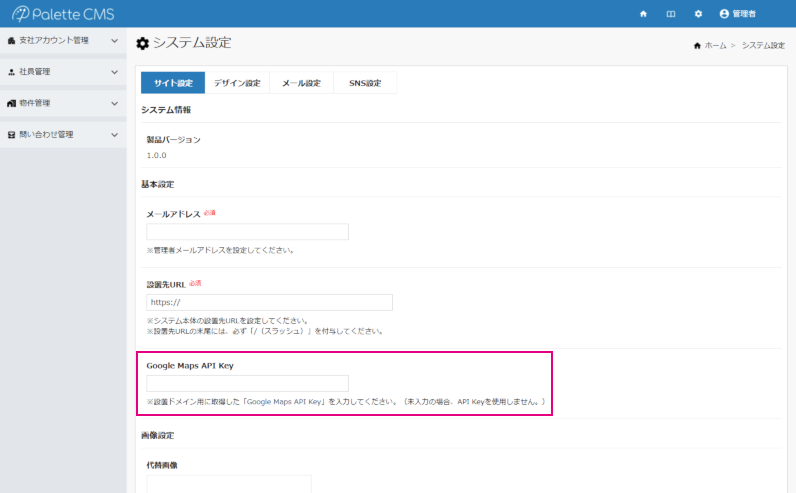Image resolution: width=796 pixels, height=493 pixels.
Task: Focus the メールアドレス input field
Action: [247, 232]
